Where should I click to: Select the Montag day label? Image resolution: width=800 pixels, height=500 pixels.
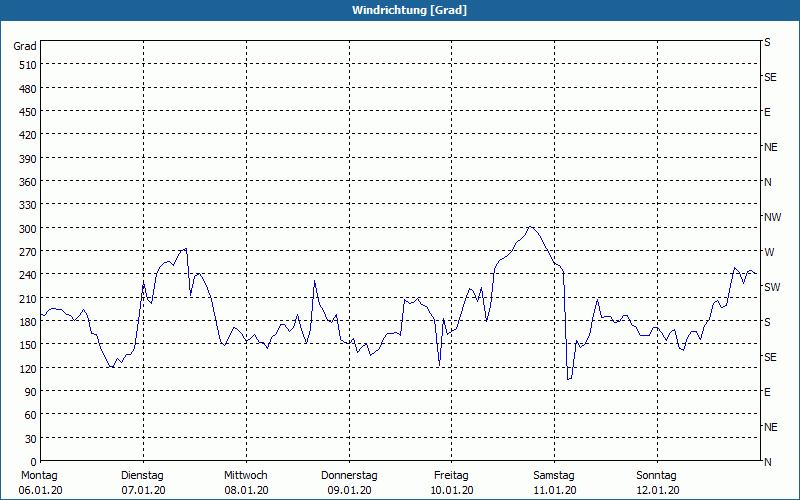(39, 476)
